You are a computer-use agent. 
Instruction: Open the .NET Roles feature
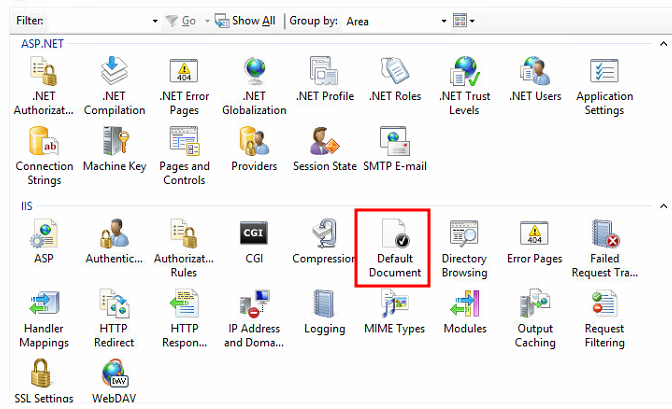[395, 80]
